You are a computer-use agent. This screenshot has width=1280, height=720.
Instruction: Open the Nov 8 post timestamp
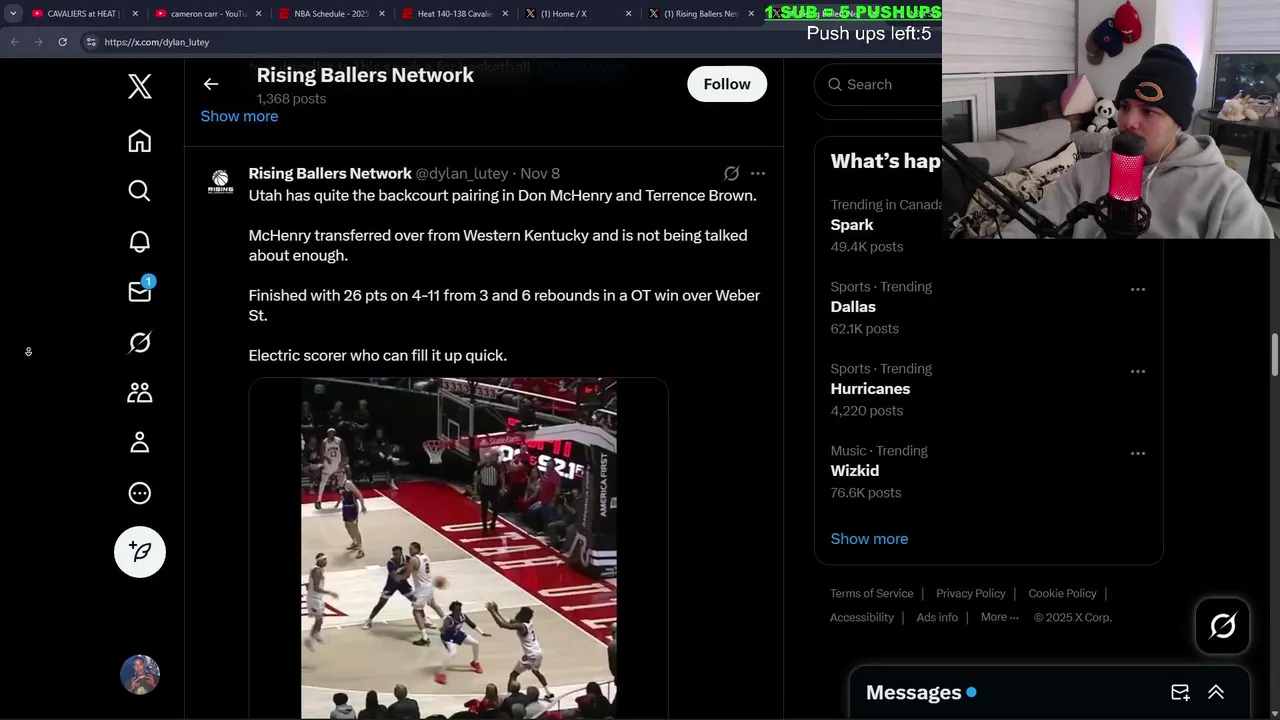(540, 173)
